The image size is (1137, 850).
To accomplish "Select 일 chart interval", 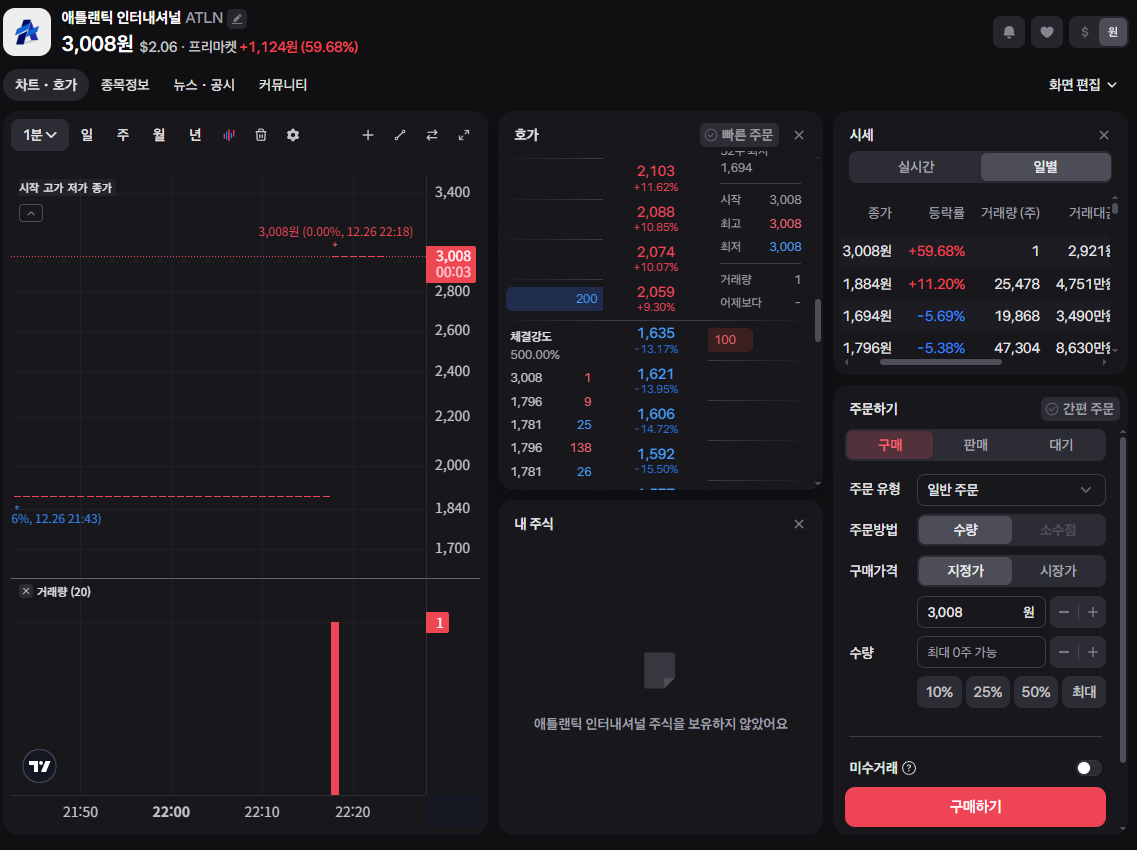I will pos(87,135).
